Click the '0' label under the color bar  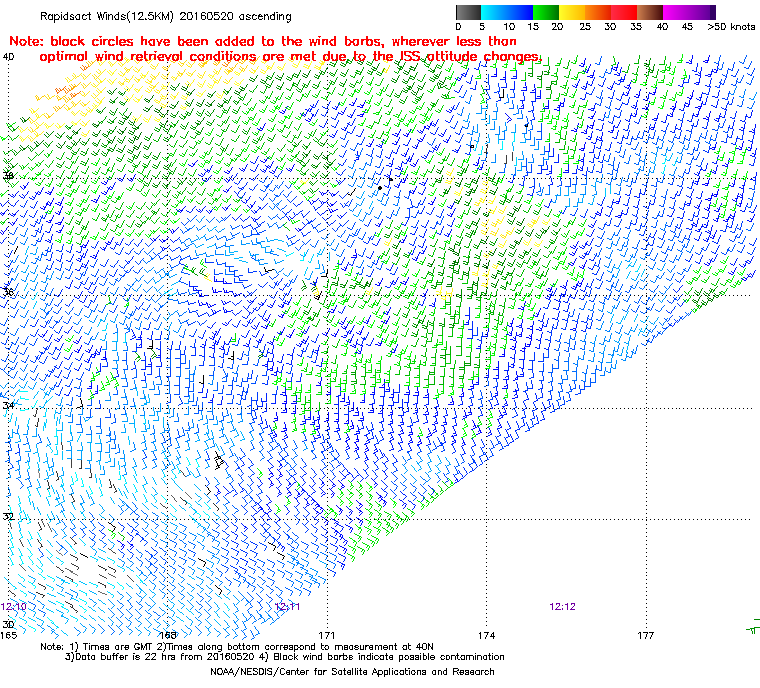tap(459, 27)
